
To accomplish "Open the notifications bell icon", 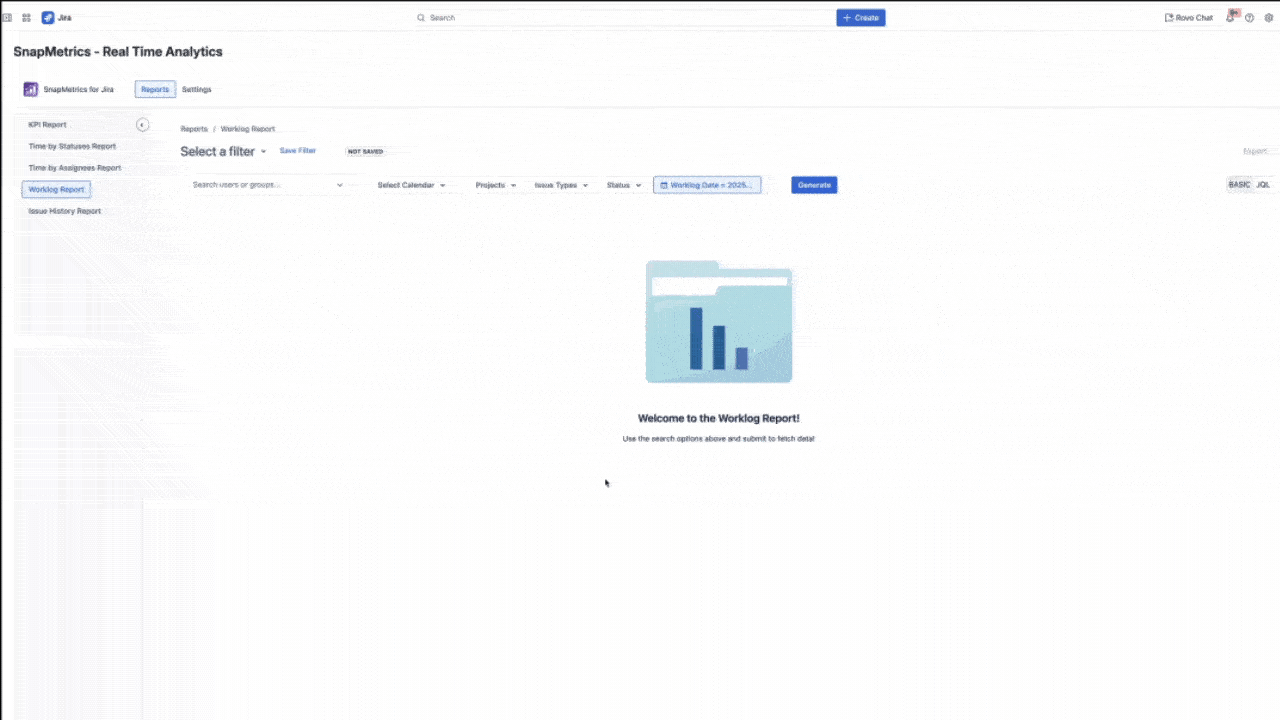I will tap(1230, 18).
